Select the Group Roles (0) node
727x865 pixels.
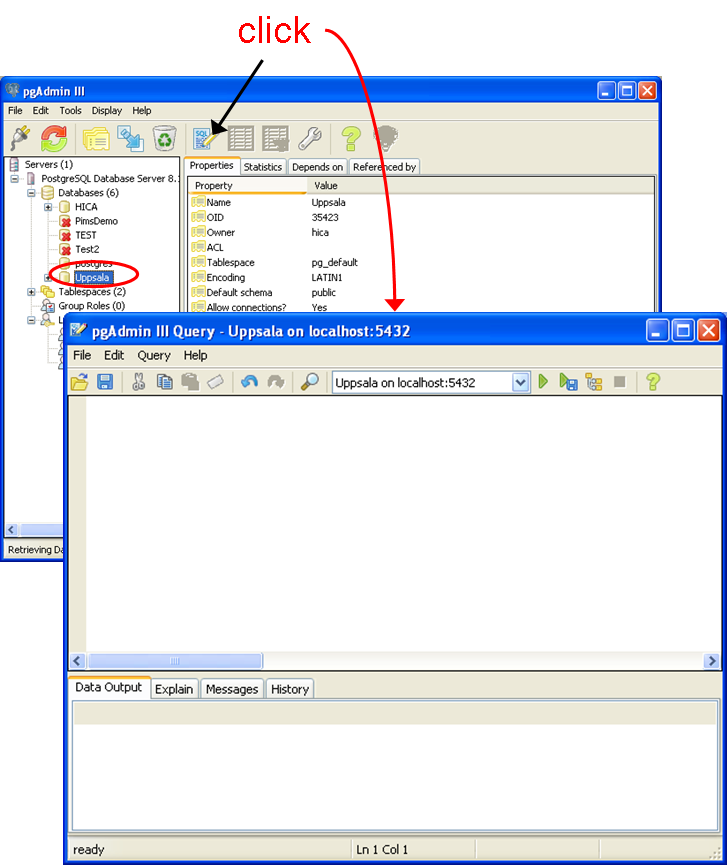point(92,306)
